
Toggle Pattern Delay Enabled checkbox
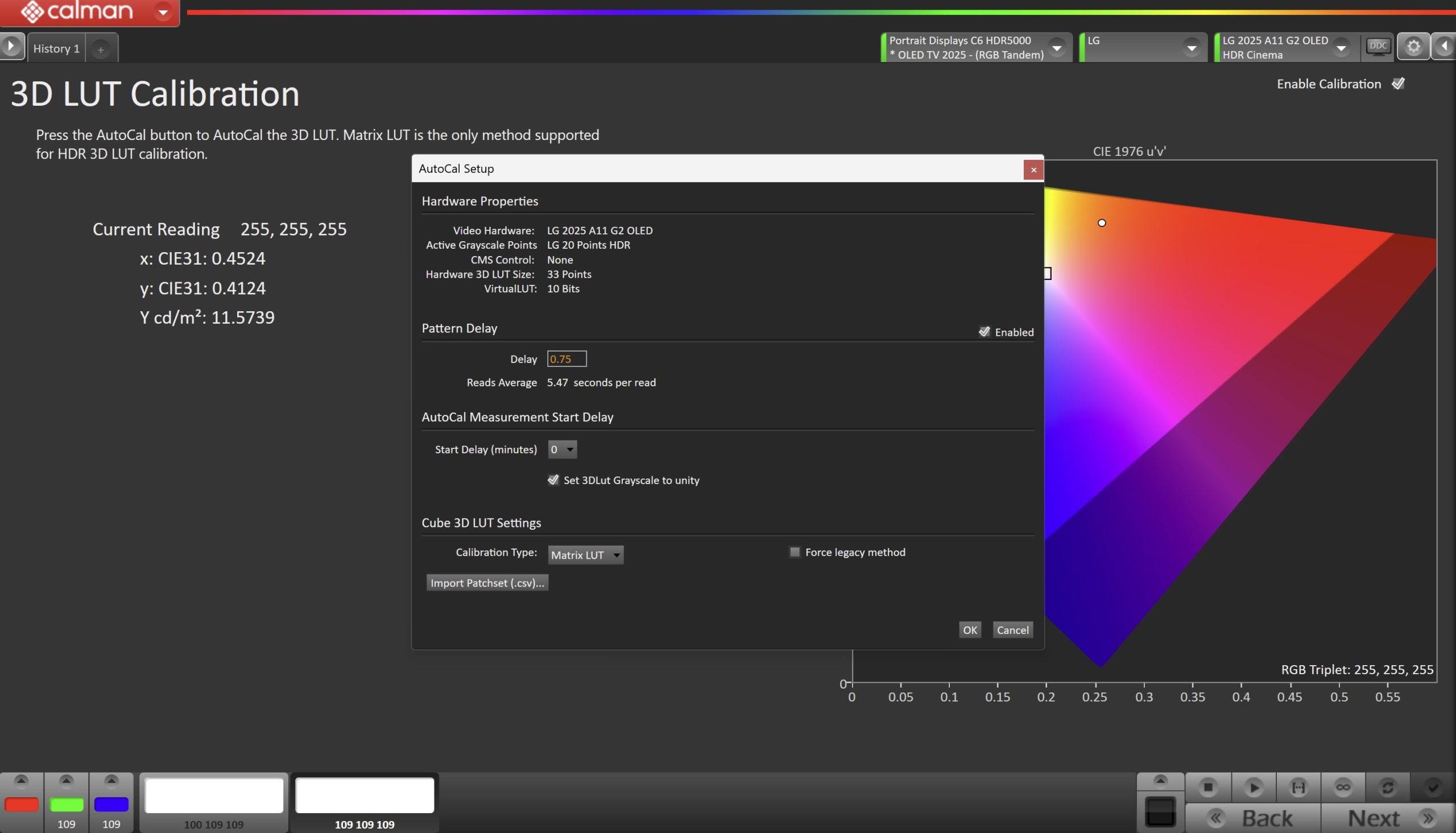[983, 332]
